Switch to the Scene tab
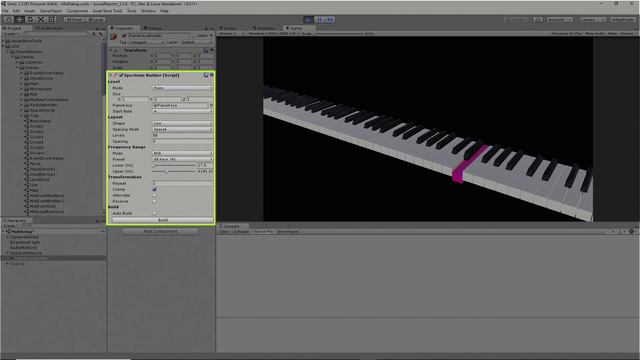 point(229,29)
